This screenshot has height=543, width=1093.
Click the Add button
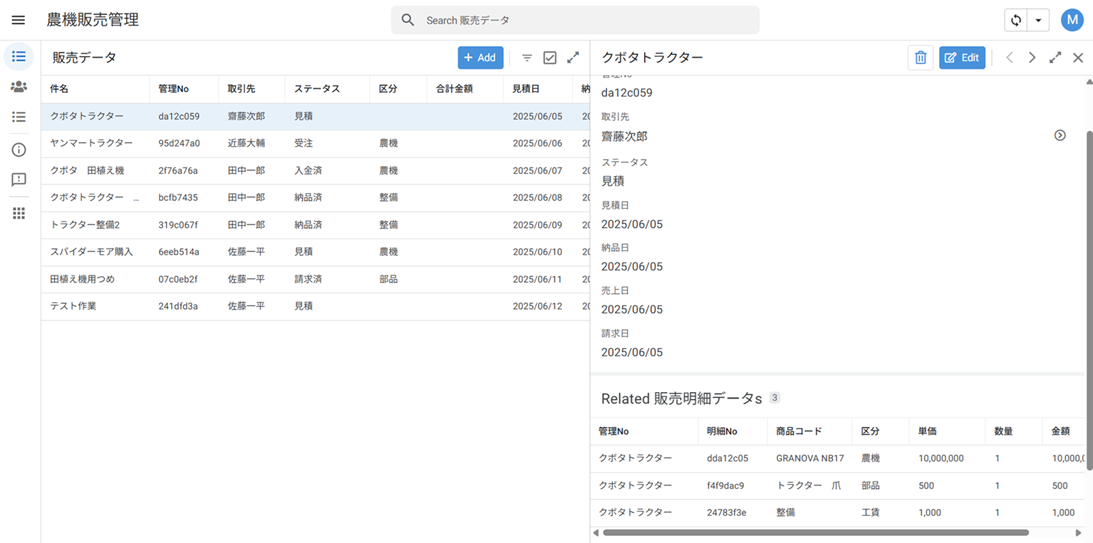[x=480, y=58]
